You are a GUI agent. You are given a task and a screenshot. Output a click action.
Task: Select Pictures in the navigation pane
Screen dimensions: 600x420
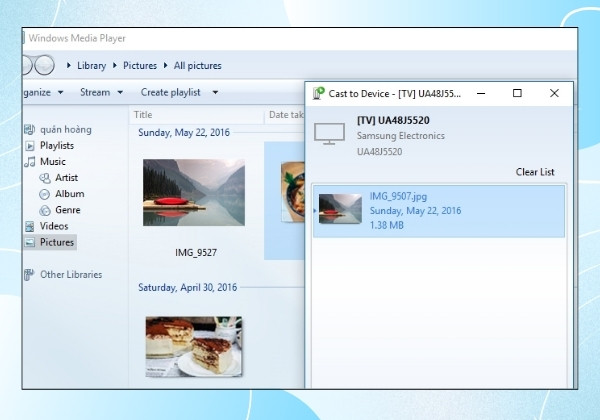(57, 242)
